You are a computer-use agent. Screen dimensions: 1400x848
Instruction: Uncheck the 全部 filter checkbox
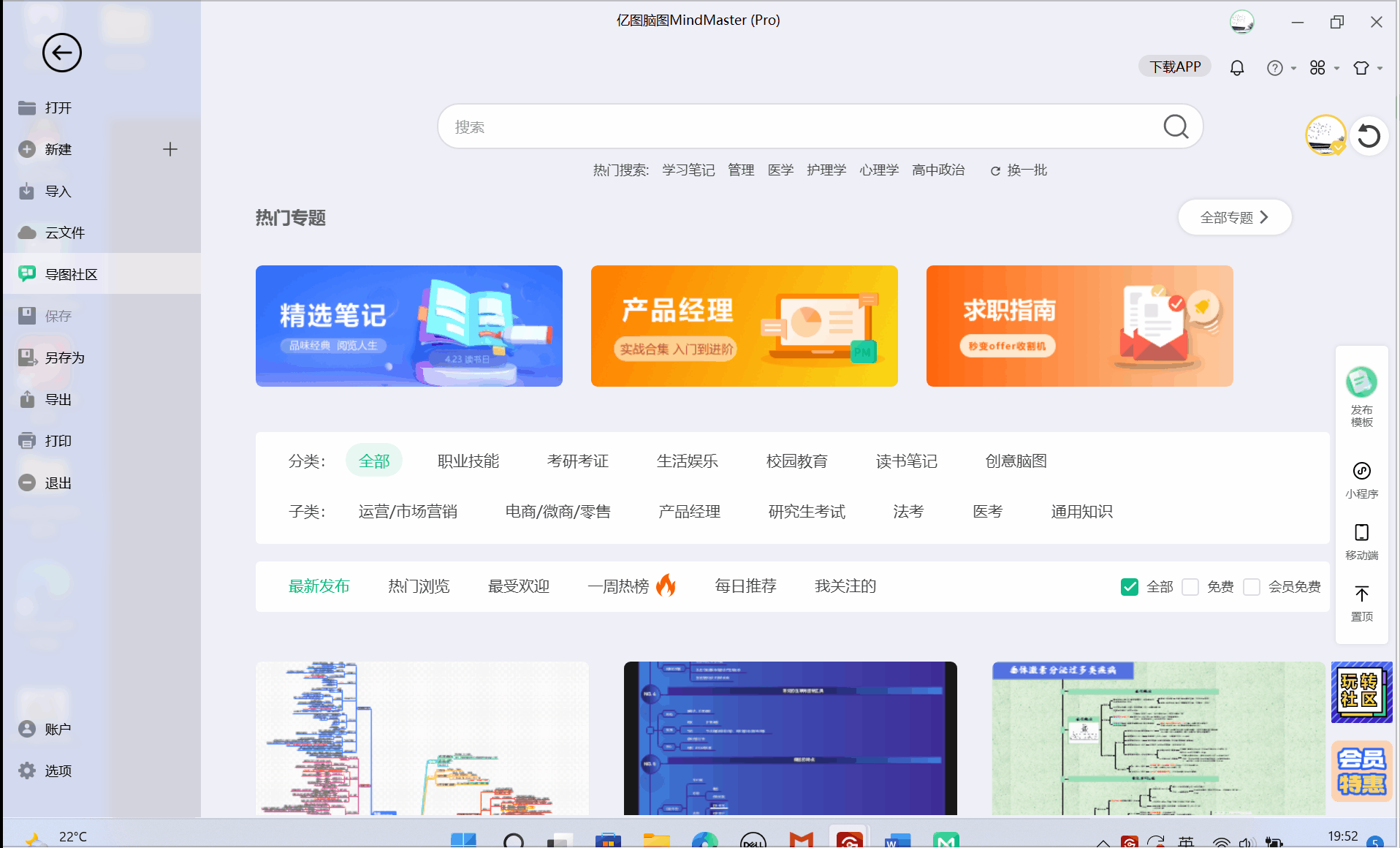pyautogui.click(x=1129, y=586)
